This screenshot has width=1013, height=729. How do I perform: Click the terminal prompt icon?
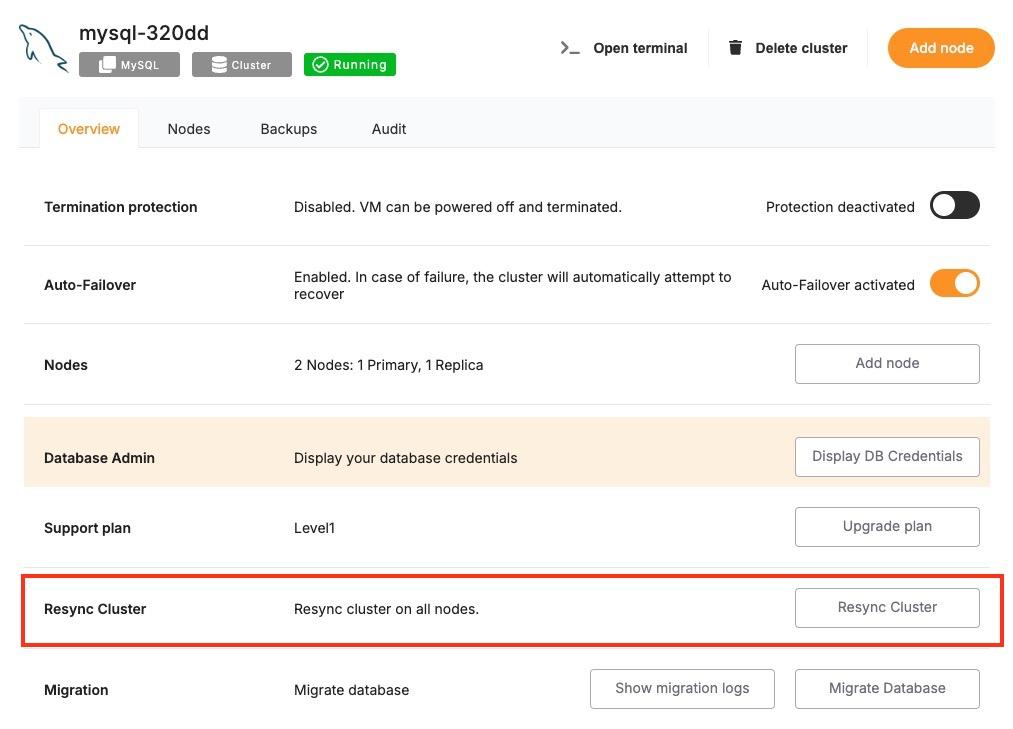(570, 48)
